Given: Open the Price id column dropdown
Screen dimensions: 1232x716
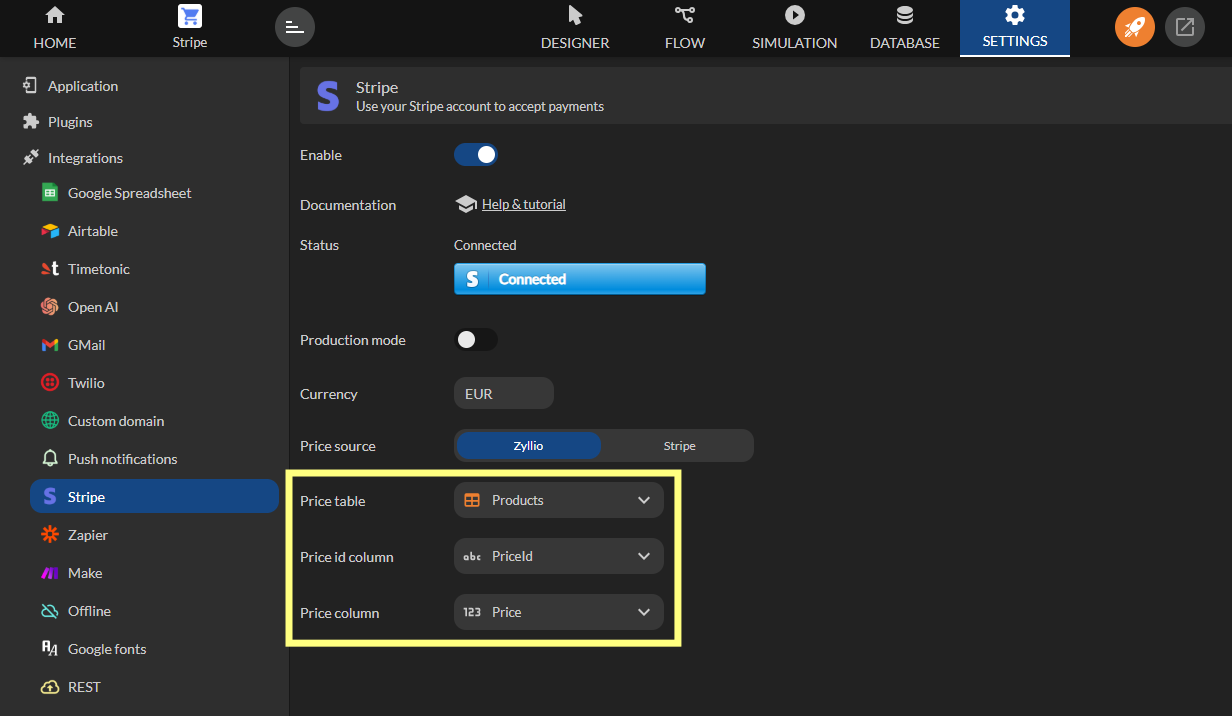Looking at the screenshot, I should pyautogui.click(x=558, y=556).
